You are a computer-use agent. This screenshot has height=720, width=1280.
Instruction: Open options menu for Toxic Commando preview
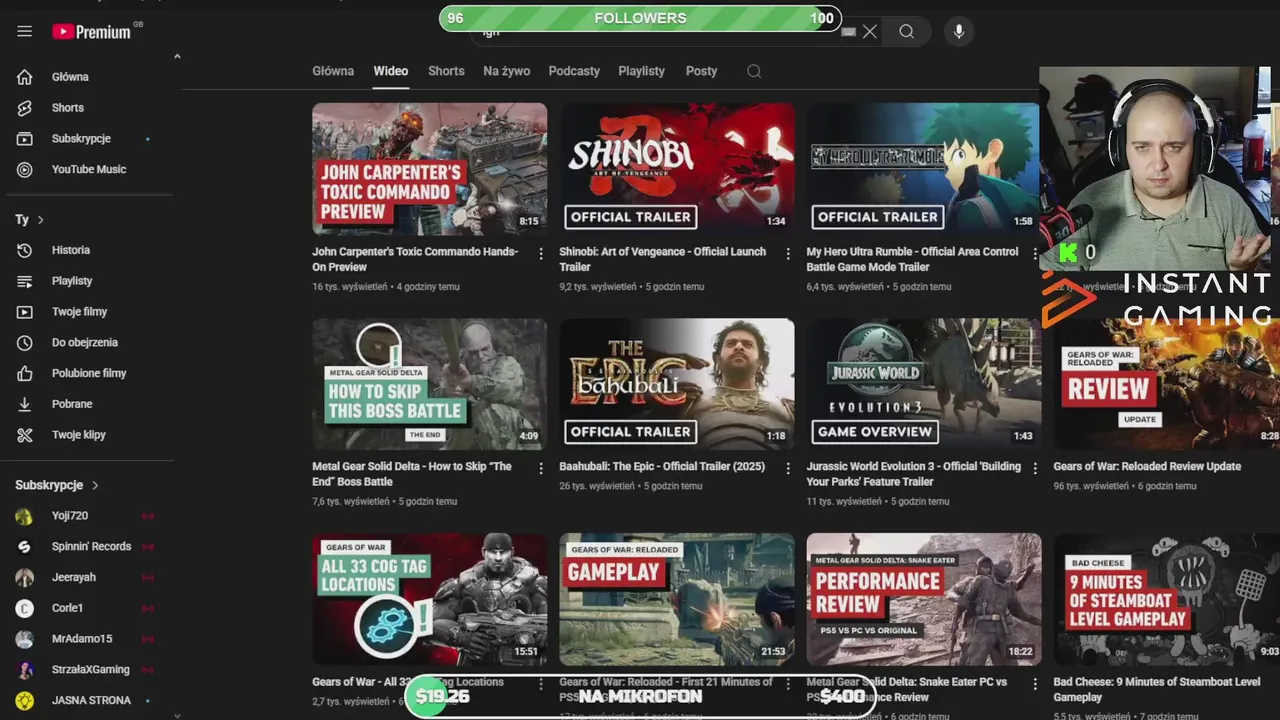click(541, 254)
